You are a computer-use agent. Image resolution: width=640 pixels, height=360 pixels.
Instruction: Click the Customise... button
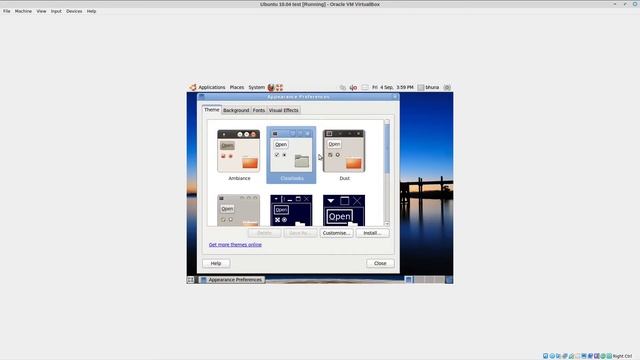tap(336, 233)
